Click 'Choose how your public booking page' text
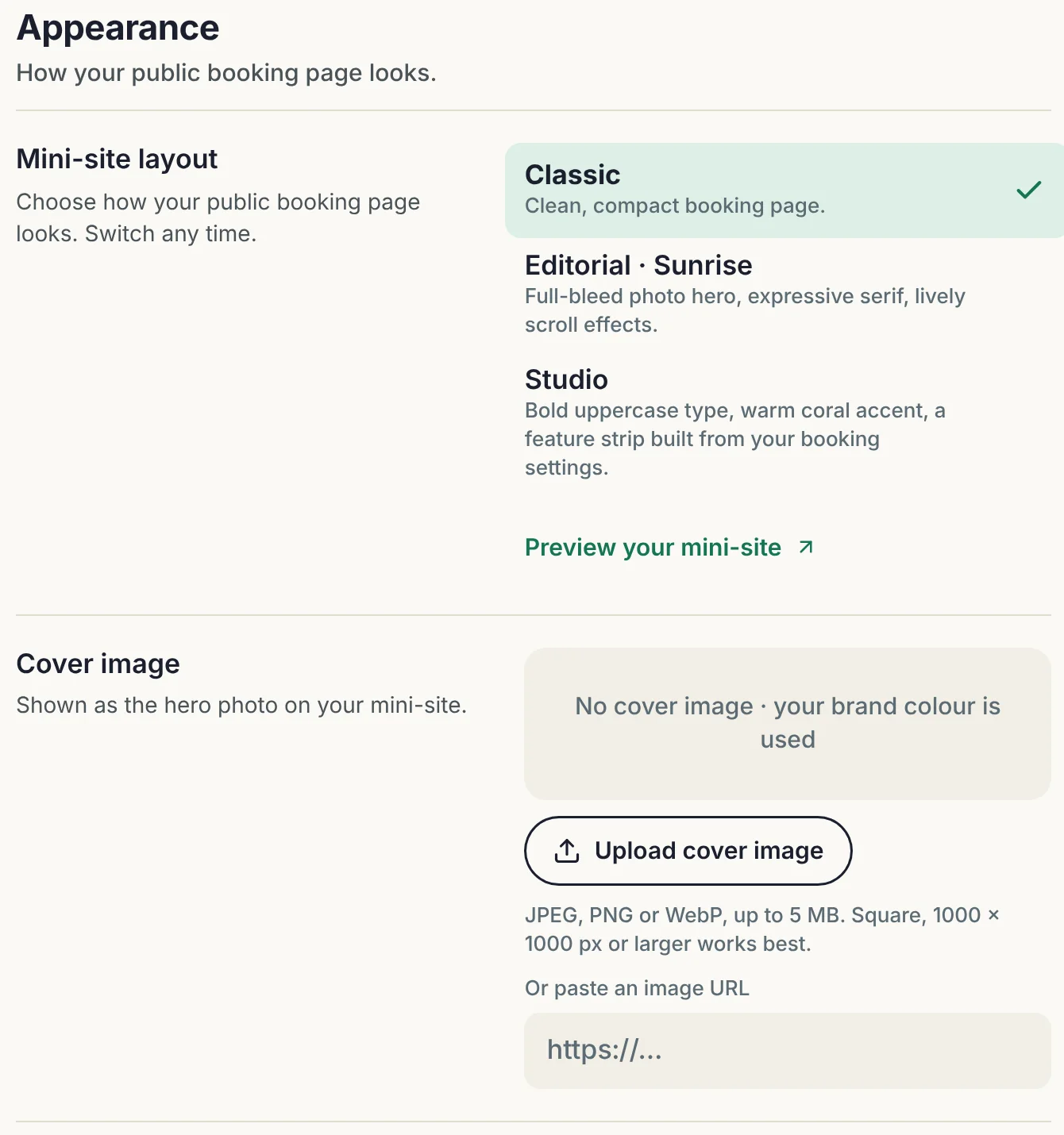 pyautogui.click(x=218, y=217)
